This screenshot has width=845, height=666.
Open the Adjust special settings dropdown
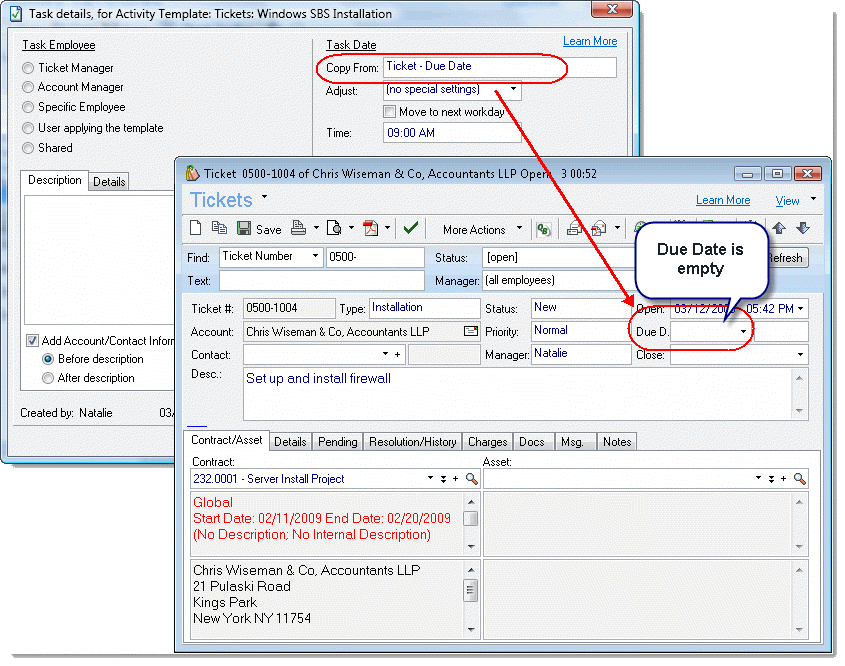[x=513, y=90]
